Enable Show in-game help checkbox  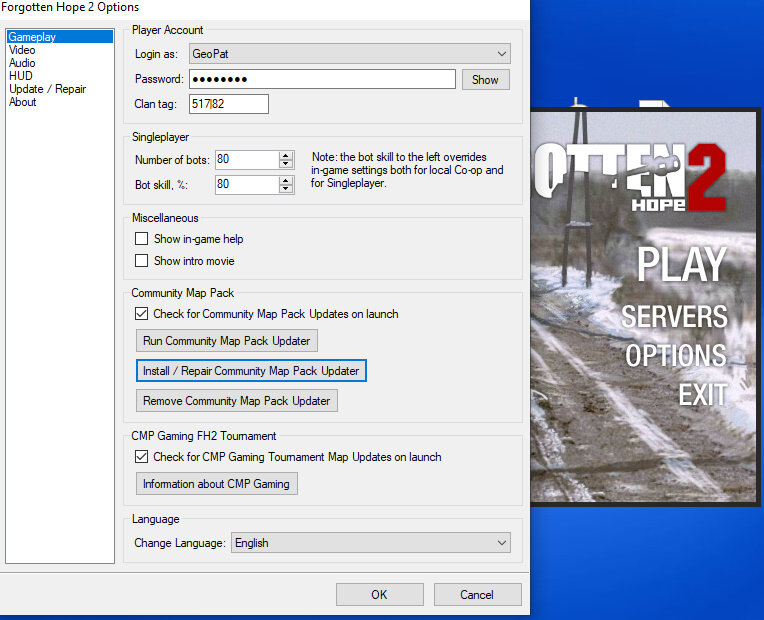pos(142,239)
